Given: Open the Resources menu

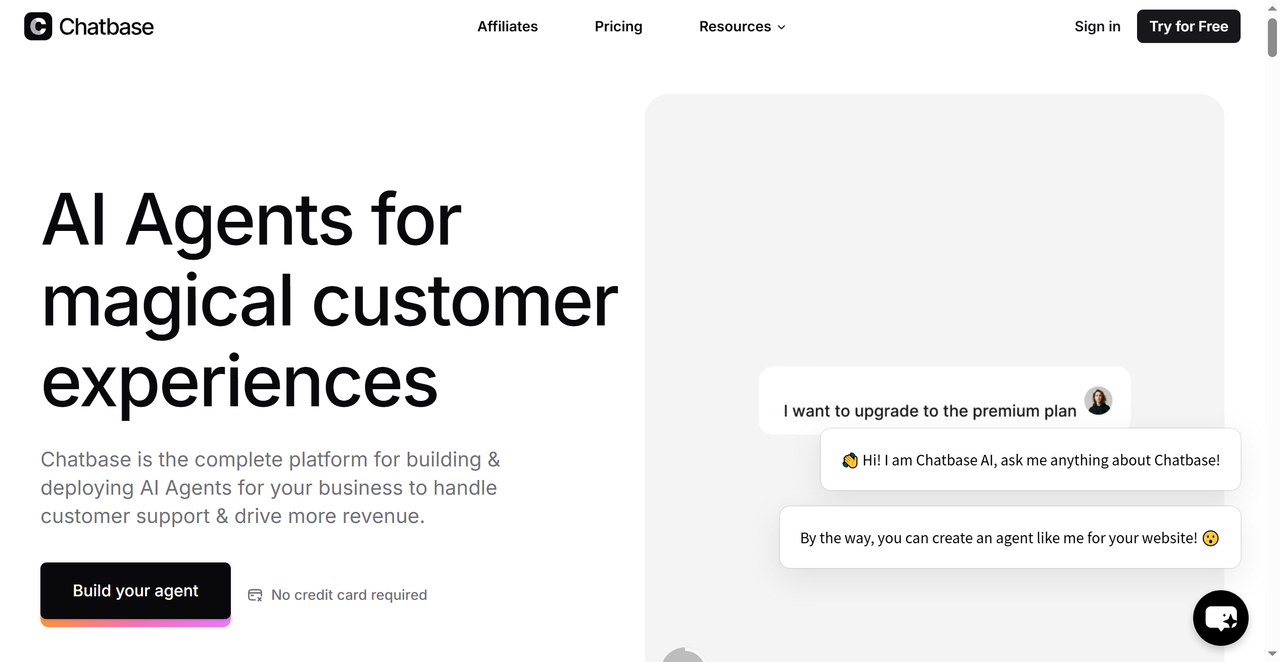Looking at the screenshot, I should tap(742, 27).
